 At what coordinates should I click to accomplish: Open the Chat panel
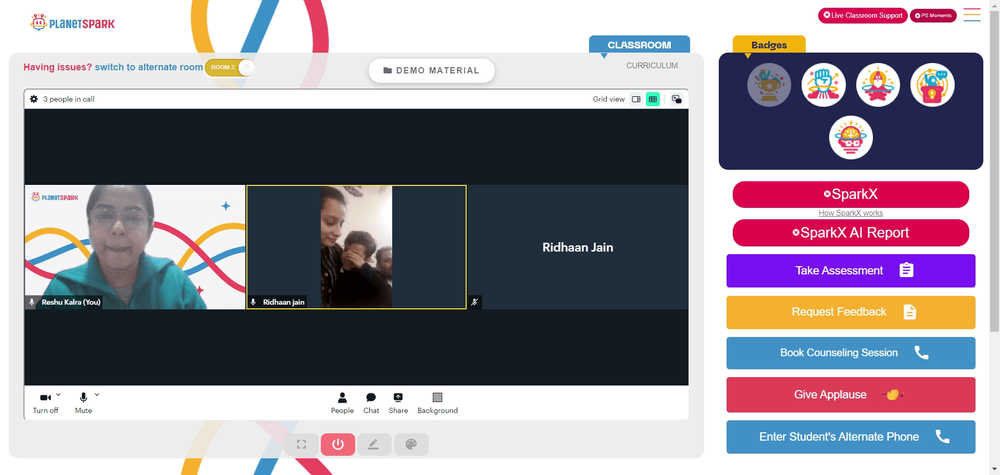coord(371,403)
